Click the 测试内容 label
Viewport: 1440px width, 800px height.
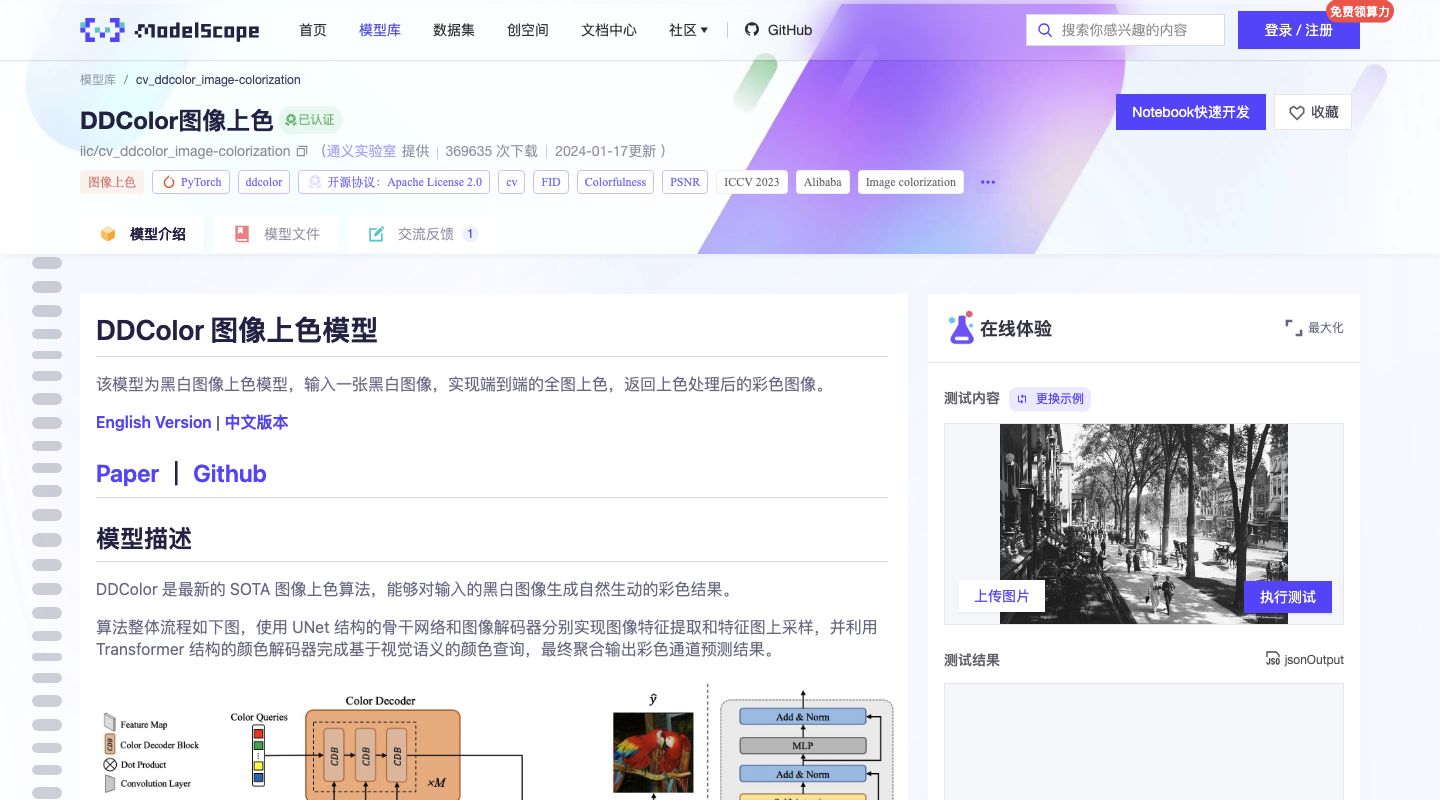pos(972,398)
